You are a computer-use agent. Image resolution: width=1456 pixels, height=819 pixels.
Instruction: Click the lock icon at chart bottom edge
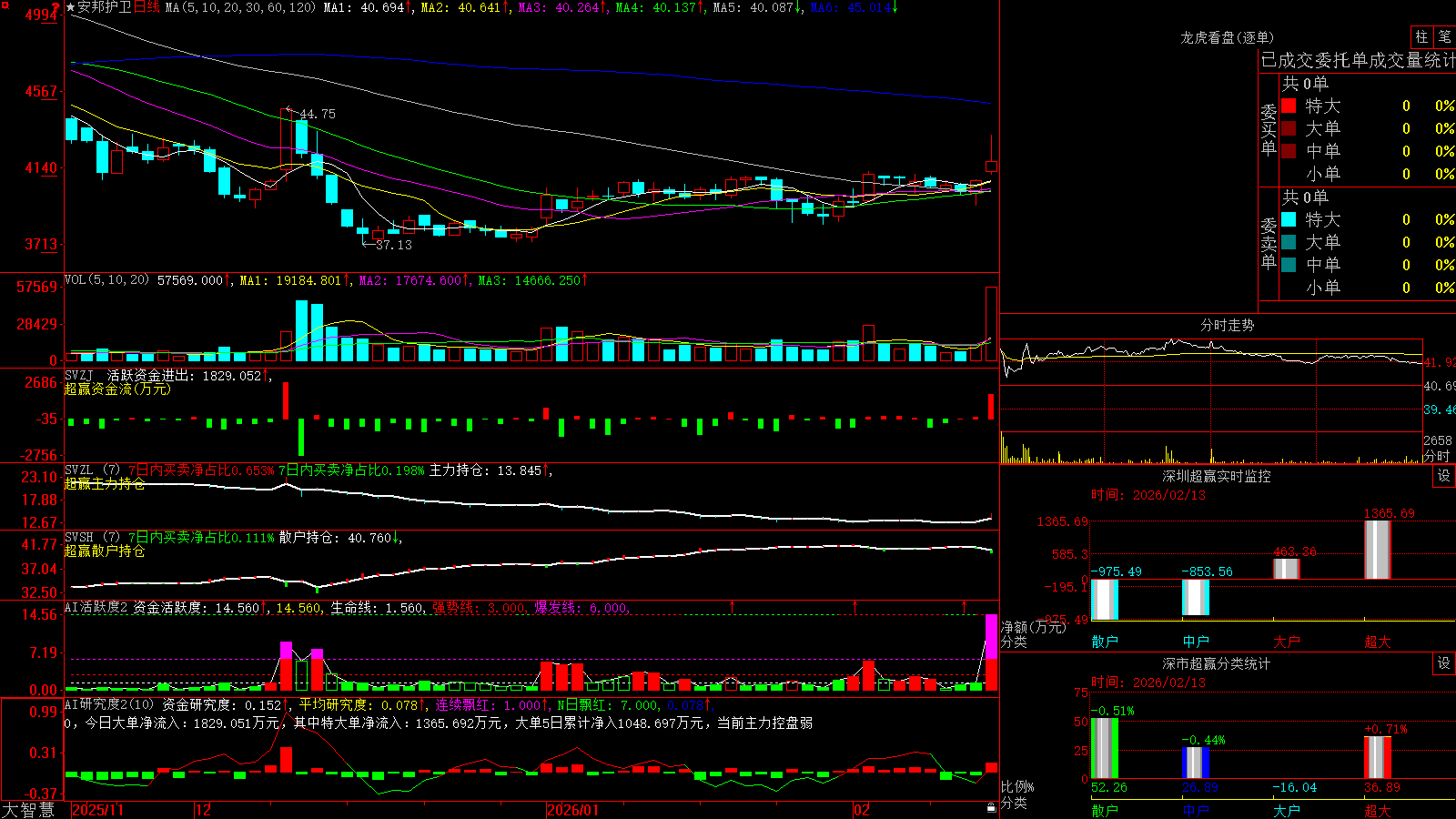[991, 808]
